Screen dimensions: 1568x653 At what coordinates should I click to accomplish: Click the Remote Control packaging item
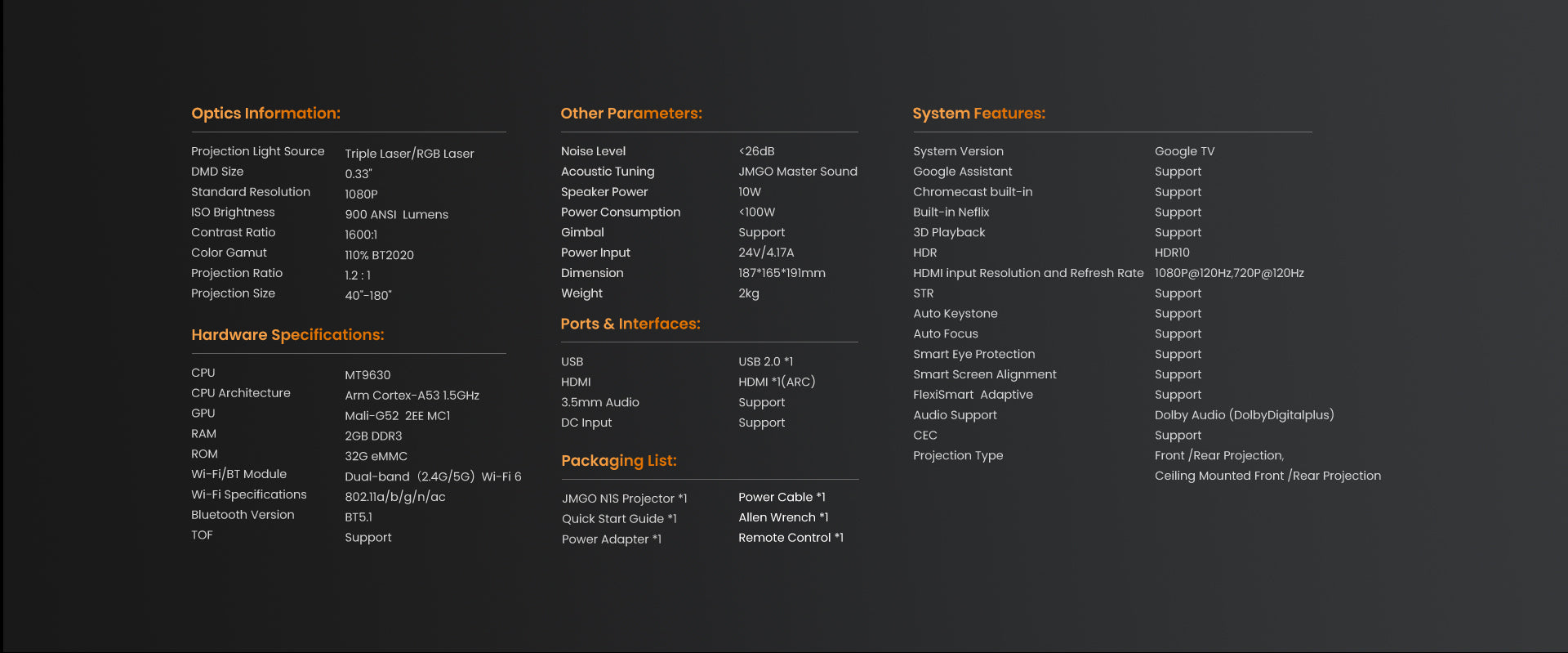[790, 538]
